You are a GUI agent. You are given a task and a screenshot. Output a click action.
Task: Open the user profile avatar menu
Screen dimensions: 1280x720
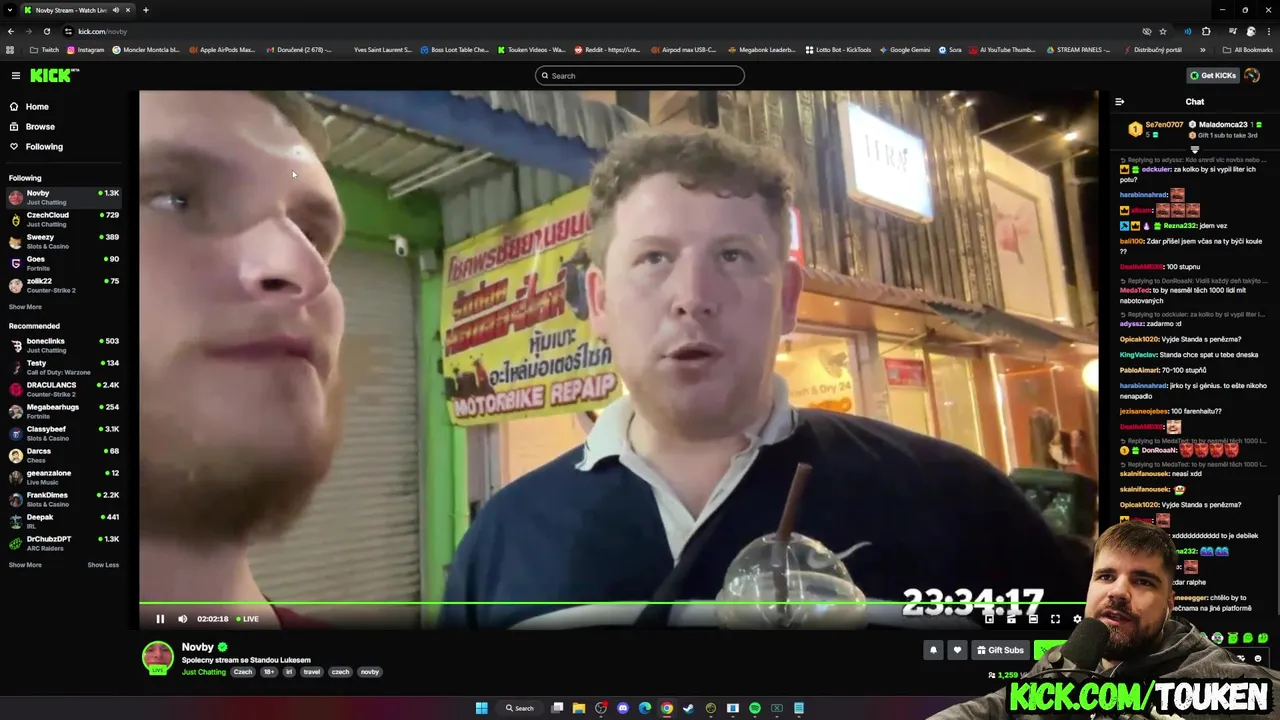point(1252,75)
